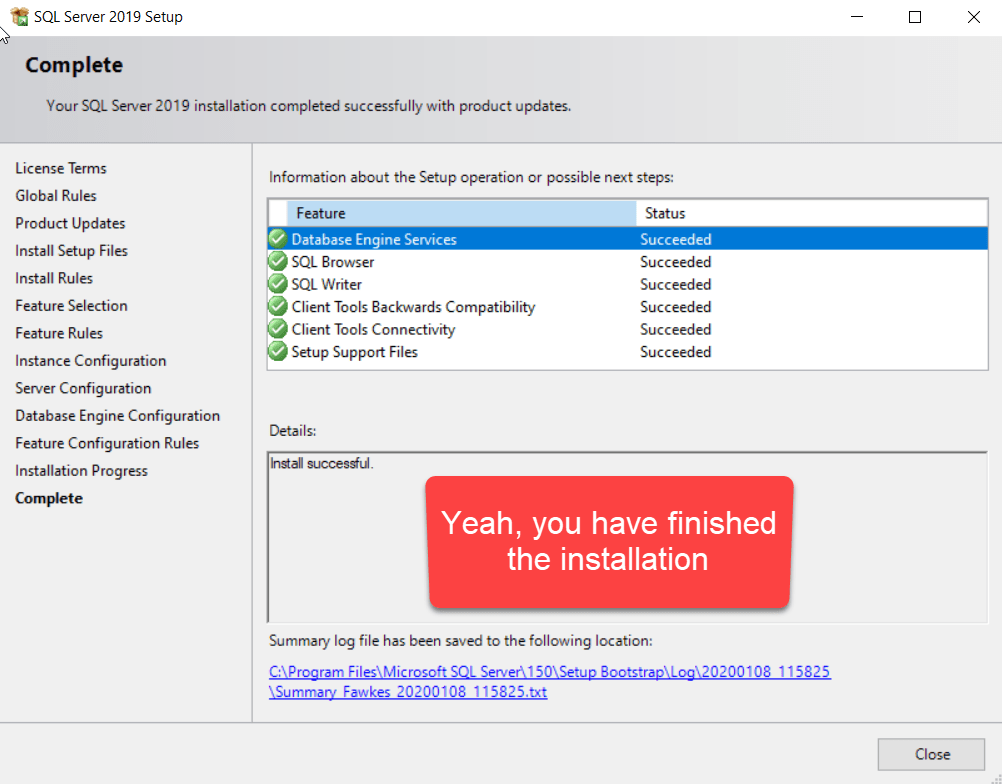Select Client Tools Connectivity row
1002x784 pixels.
click(x=628, y=329)
